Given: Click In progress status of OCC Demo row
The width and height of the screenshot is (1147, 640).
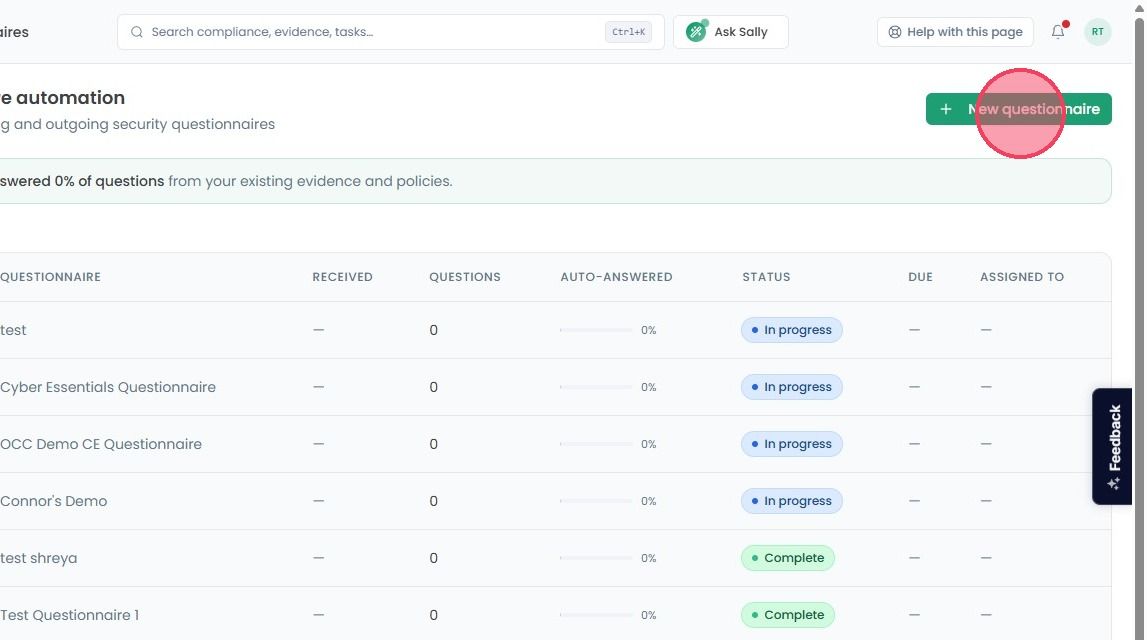Looking at the screenshot, I should pos(791,444).
